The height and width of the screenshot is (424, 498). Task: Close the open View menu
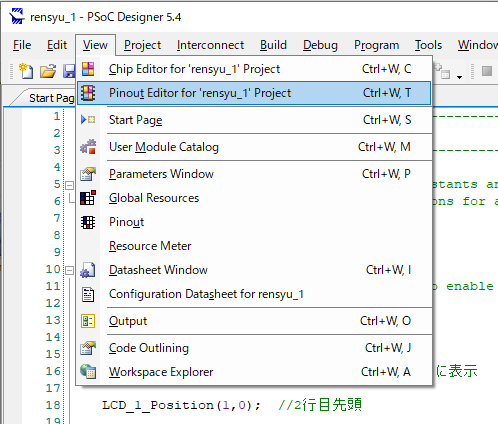tap(95, 45)
